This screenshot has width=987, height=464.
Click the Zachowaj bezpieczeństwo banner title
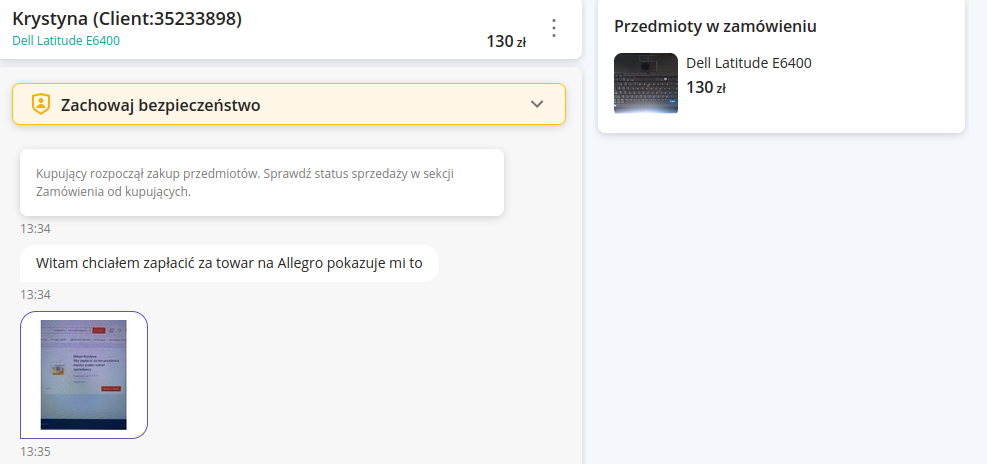[161, 105]
